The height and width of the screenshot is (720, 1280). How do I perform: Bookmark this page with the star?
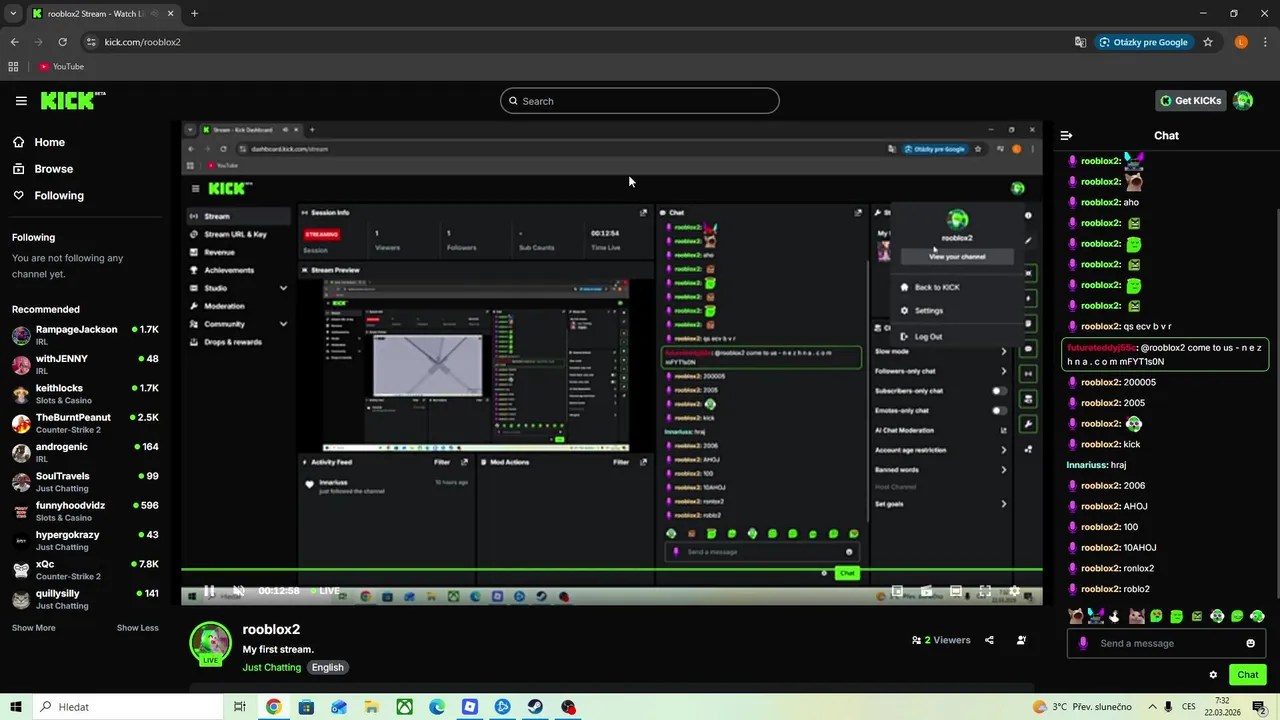1208,42
